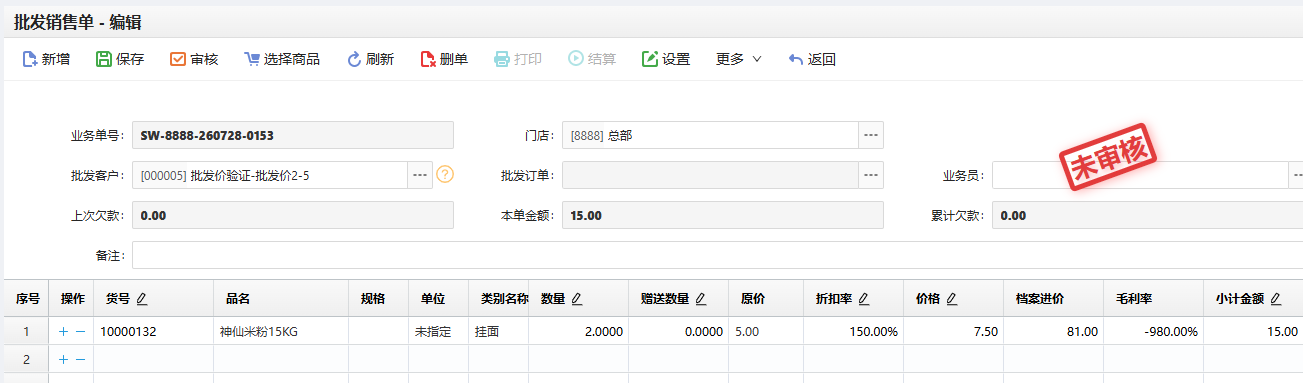Viewport: 1303px width, 383px height.
Task: Click cell 货号 10000132
Action: pos(154,331)
